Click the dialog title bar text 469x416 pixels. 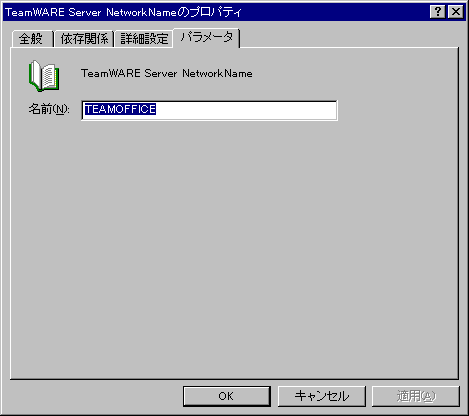(123, 12)
